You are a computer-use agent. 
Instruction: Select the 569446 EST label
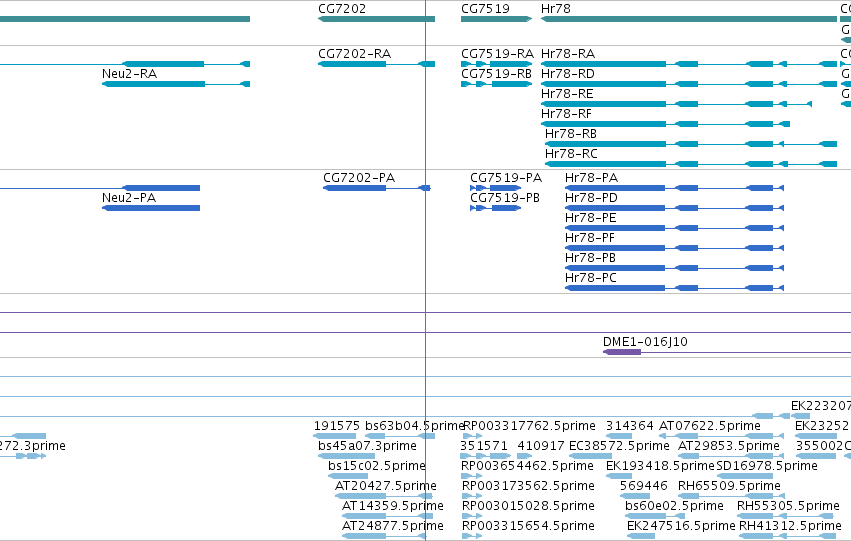[644, 486]
